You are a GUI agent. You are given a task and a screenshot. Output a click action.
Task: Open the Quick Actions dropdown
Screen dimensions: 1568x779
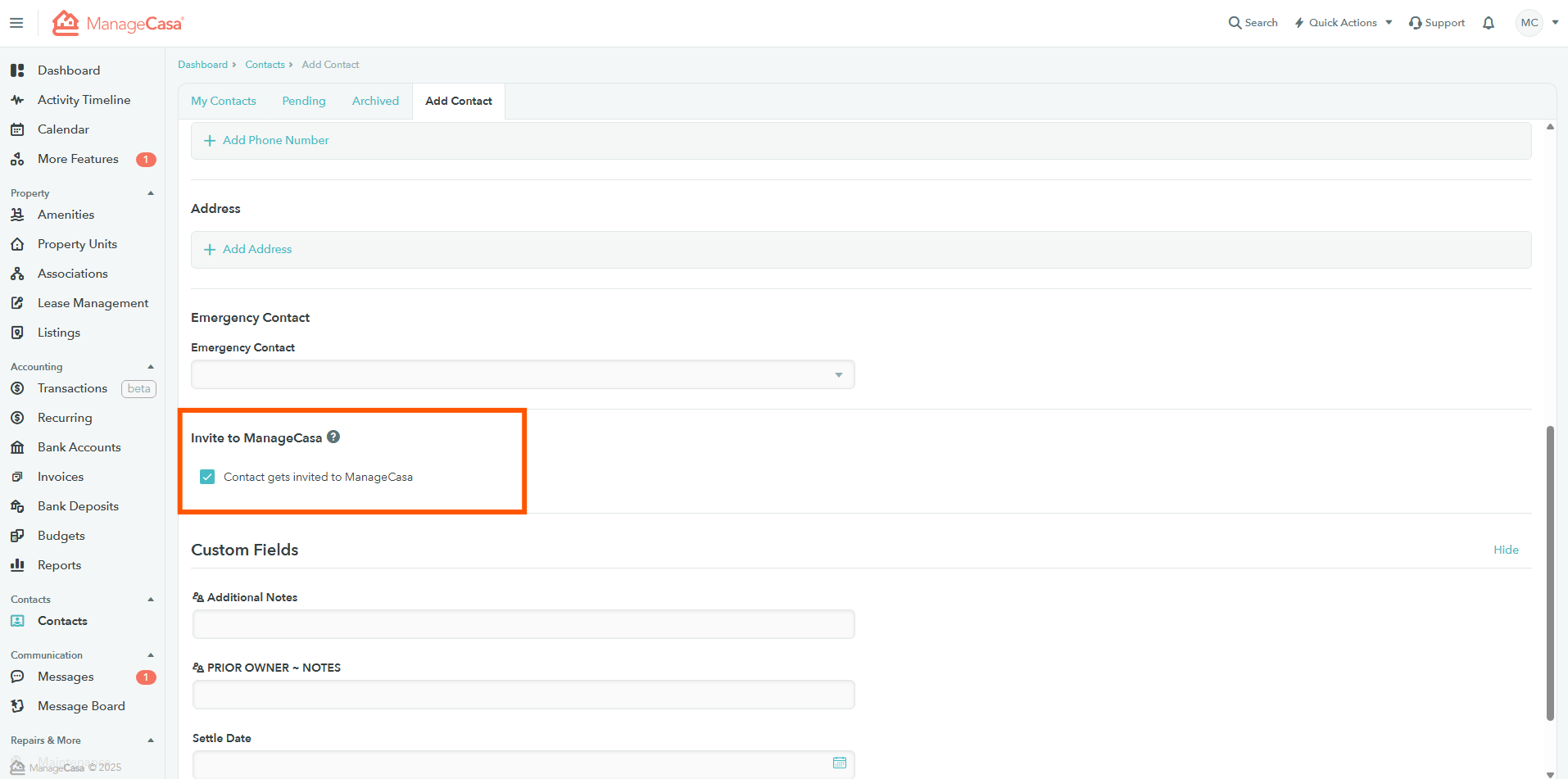point(1344,23)
